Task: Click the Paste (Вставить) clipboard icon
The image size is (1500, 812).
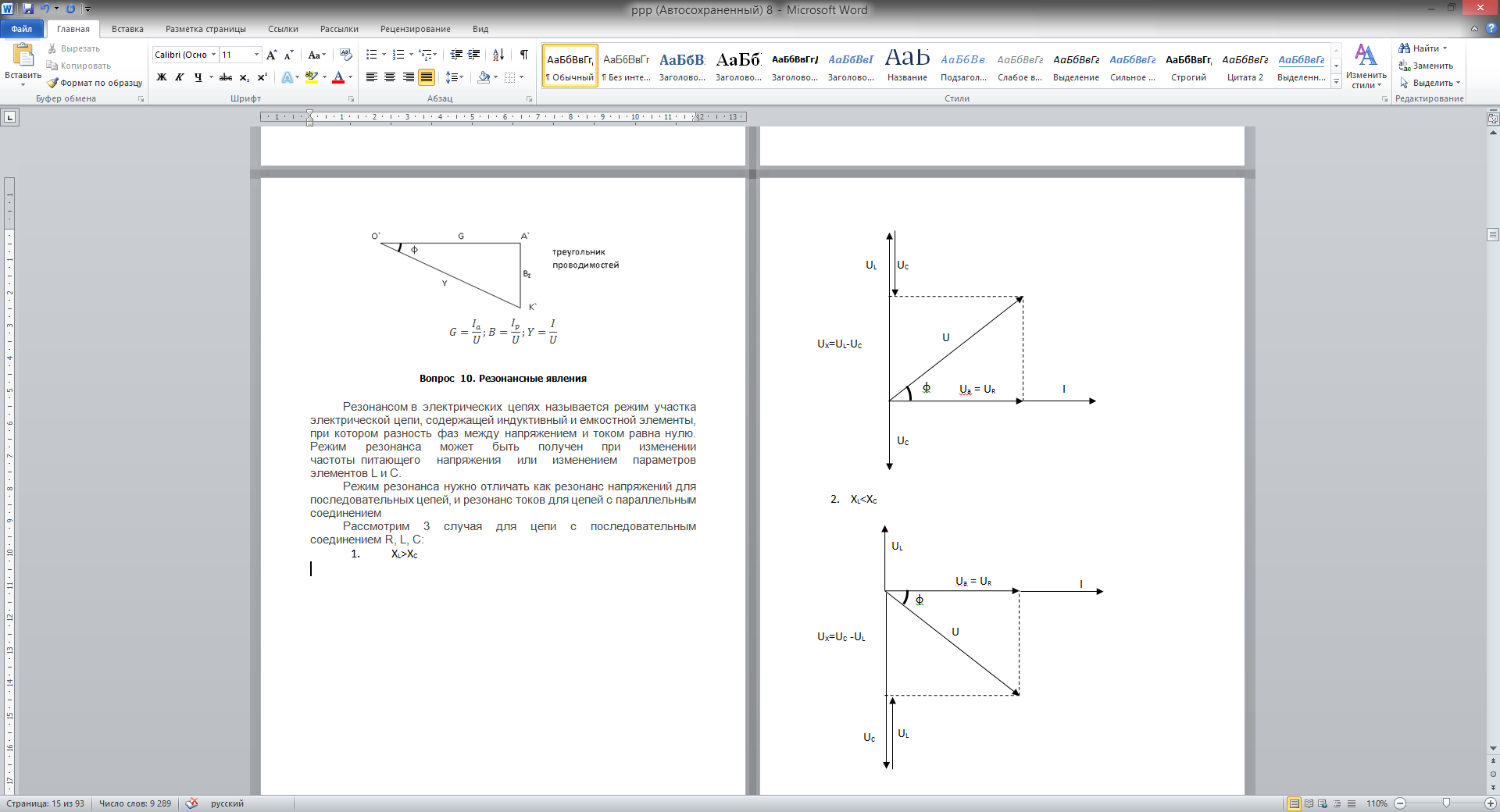Action: (23, 55)
